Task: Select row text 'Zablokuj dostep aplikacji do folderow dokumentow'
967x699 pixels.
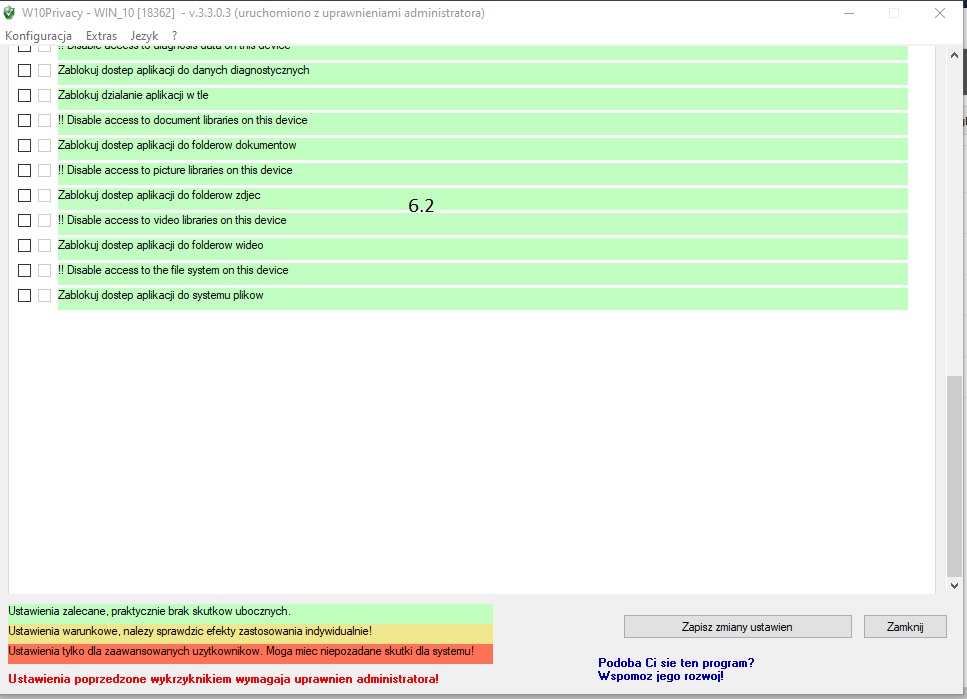Action: coord(177,145)
